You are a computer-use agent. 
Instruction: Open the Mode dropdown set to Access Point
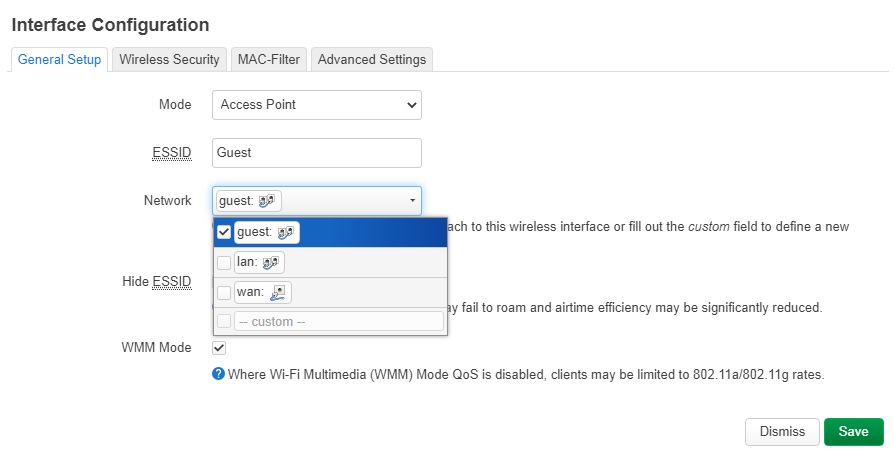coord(316,104)
